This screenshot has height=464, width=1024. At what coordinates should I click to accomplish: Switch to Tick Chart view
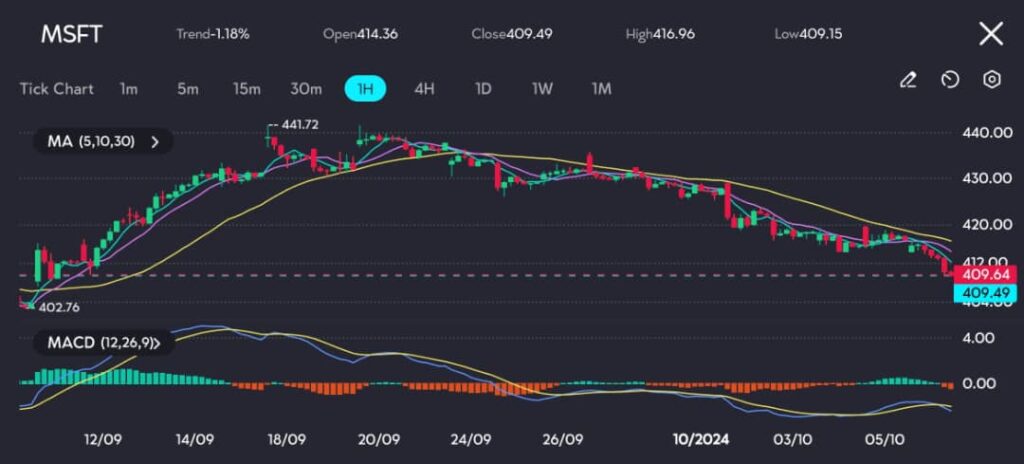click(56, 89)
